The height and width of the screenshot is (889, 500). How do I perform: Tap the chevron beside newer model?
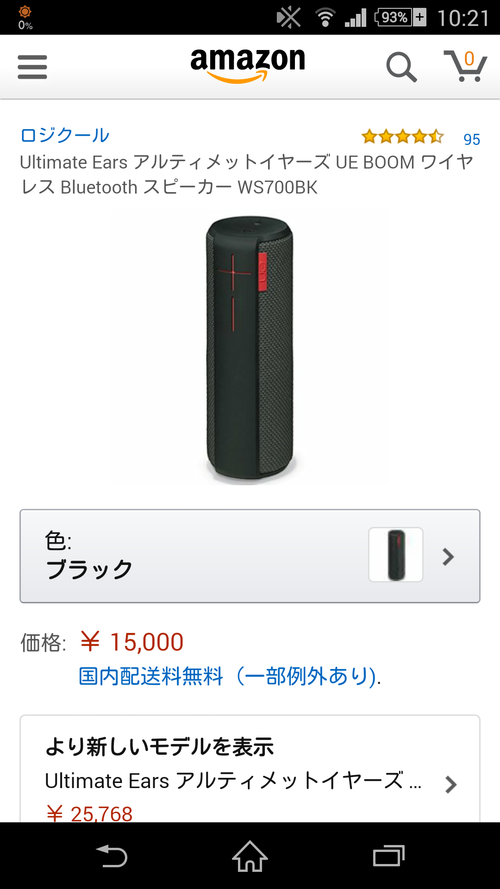click(450, 785)
